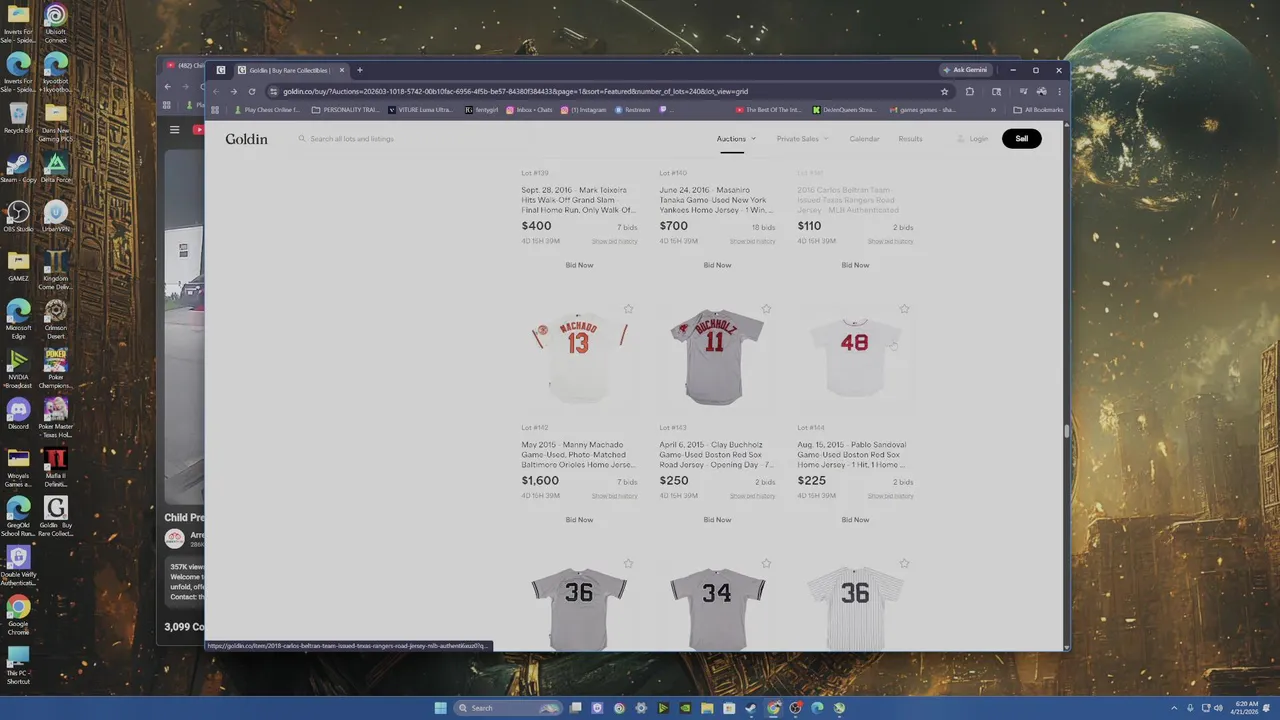This screenshot has height=720, width=1280.
Task: Open the YouTube hamburger menu in background window
Action: point(174,129)
